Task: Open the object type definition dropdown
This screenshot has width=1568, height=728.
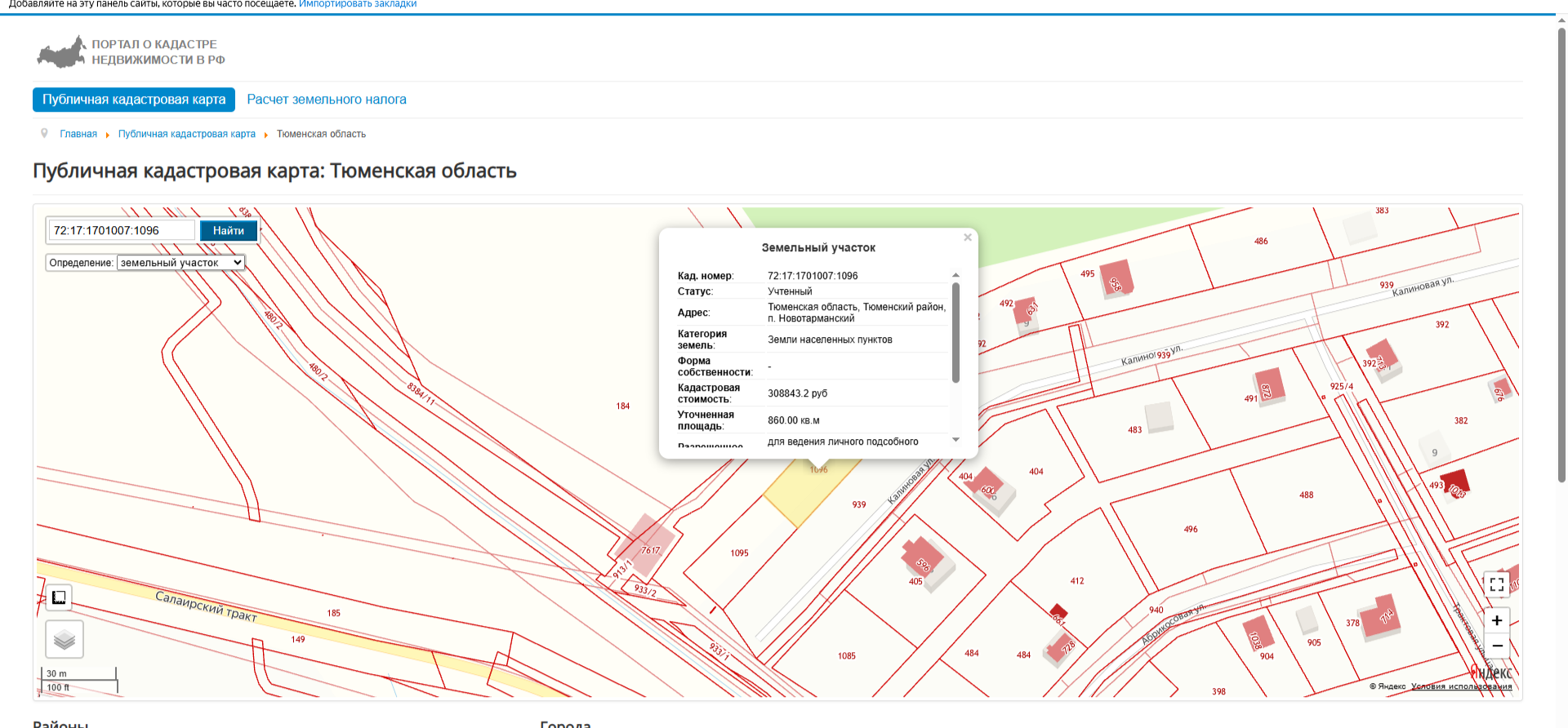Action: coord(180,263)
